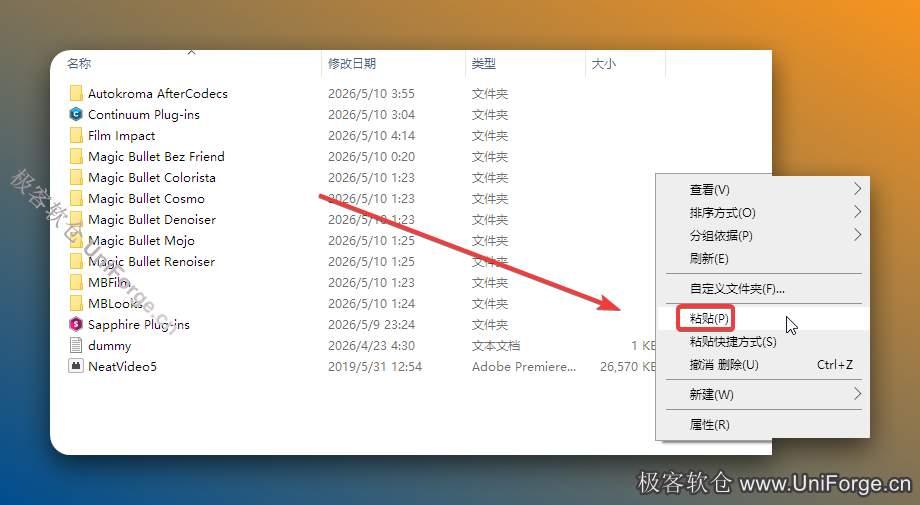Click the 文本文档 type cell
The image size is (920, 505).
tap(496, 346)
